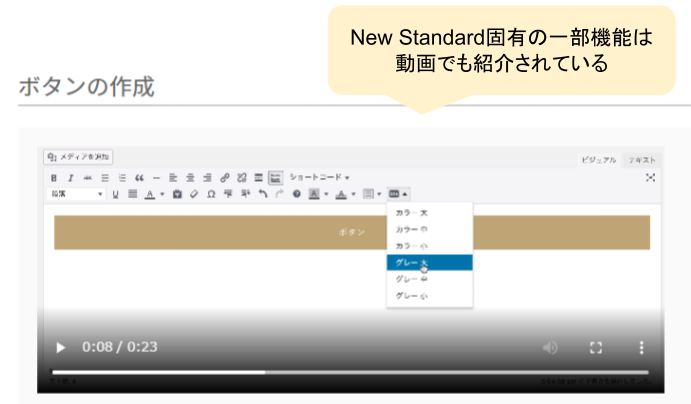Insert a blockquote with the quote icon

[x=139, y=177]
